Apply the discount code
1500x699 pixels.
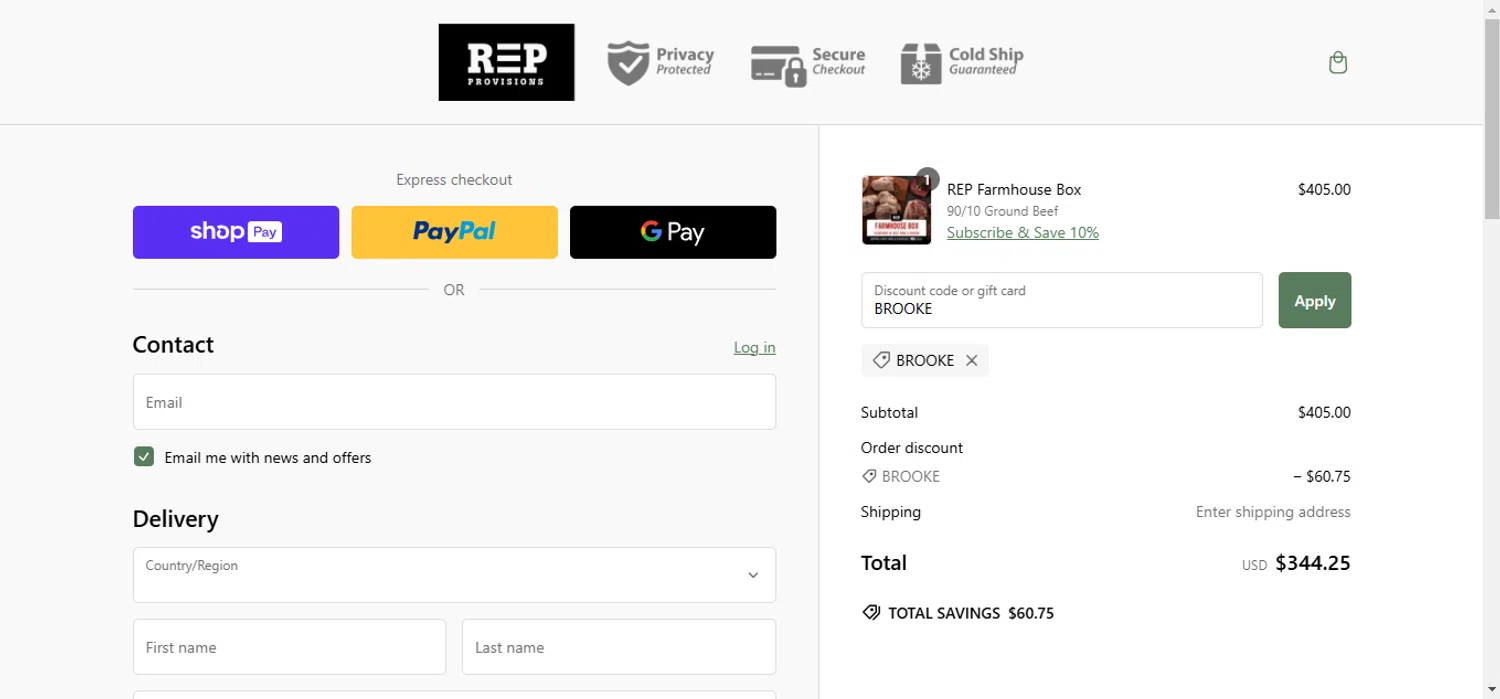pos(1315,300)
